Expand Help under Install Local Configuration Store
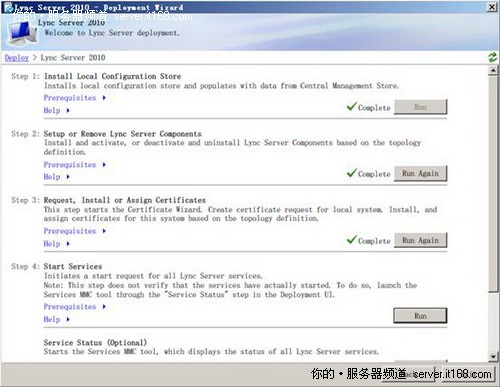 click(57, 110)
